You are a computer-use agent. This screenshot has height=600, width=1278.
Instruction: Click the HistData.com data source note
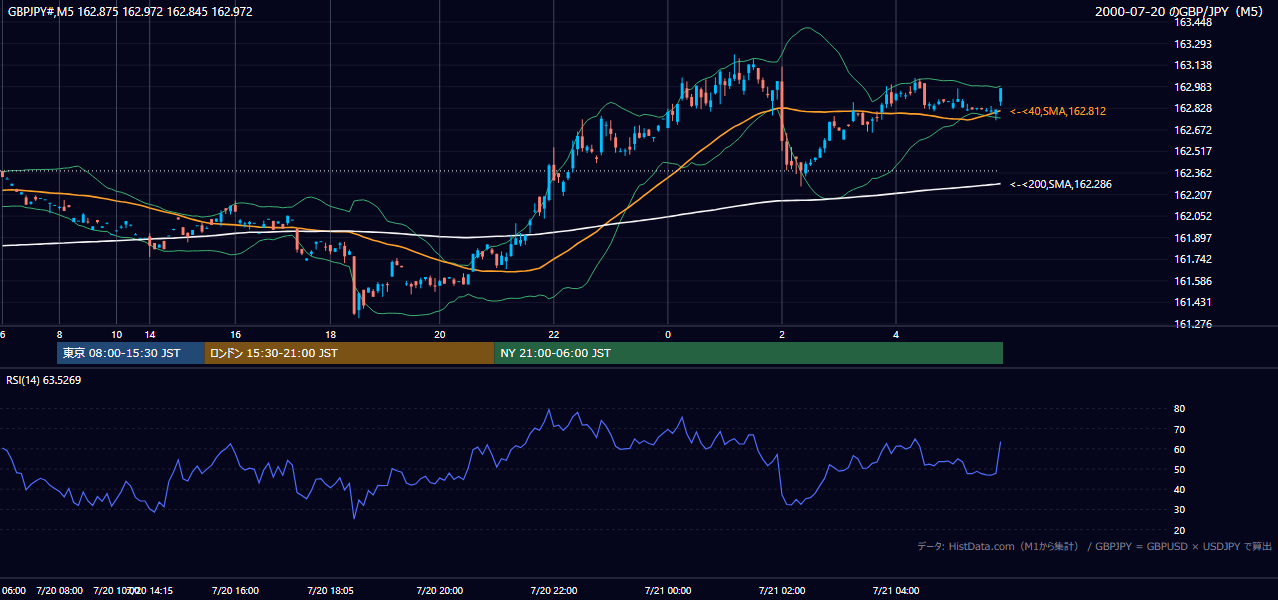(1095, 546)
